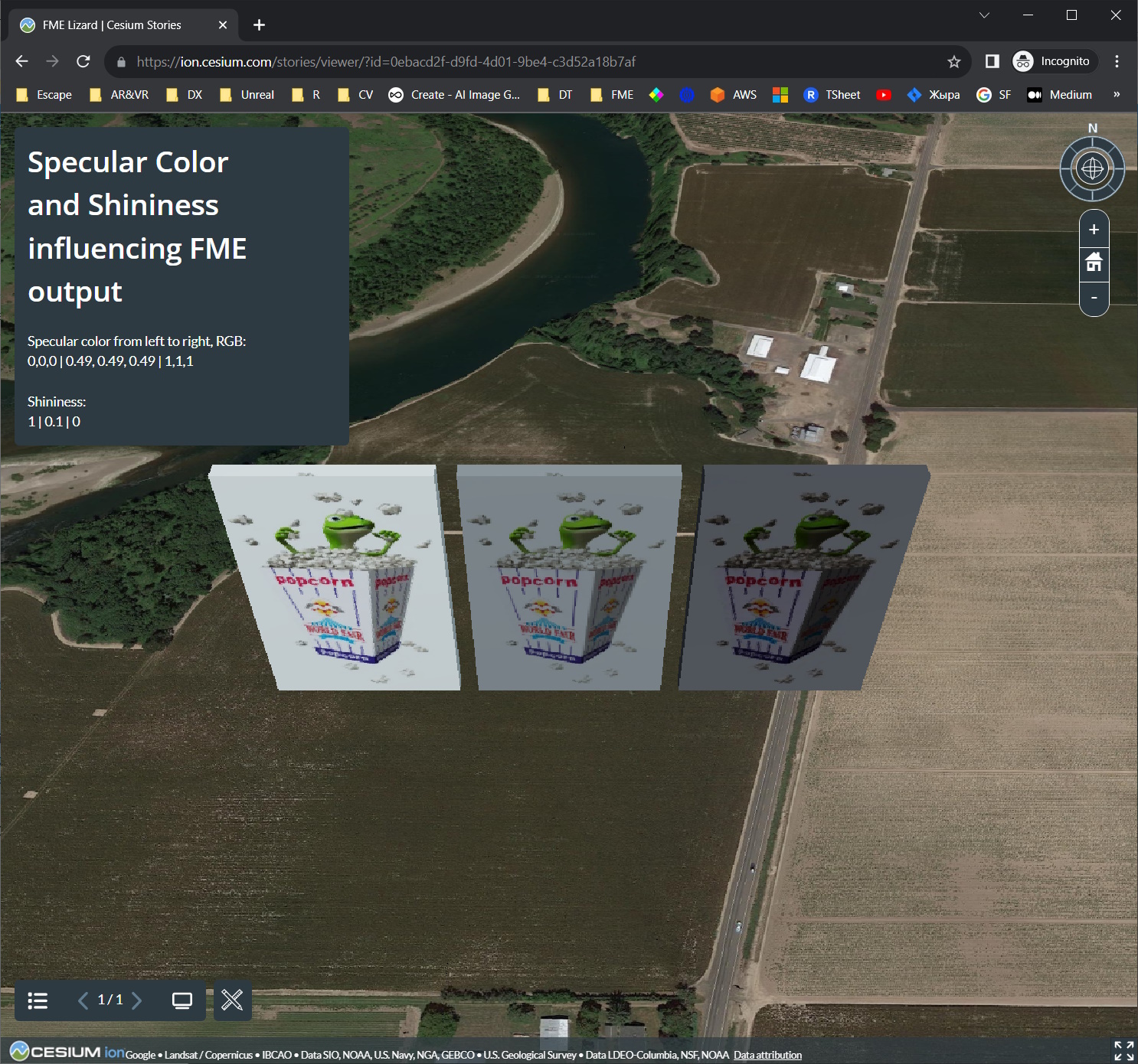Close the FME Lizard tab
Image resolution: width=1138 pixels, height=1064 pixels.
pyautogui.click(x=223, y=25)
